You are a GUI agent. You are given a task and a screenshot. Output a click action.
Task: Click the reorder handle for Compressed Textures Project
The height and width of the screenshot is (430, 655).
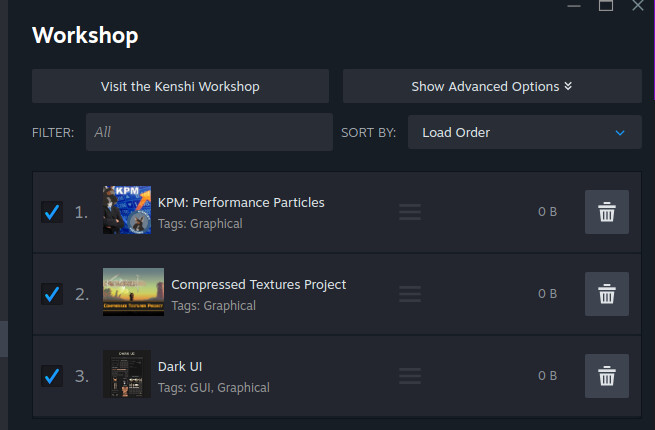click(410, 294)
